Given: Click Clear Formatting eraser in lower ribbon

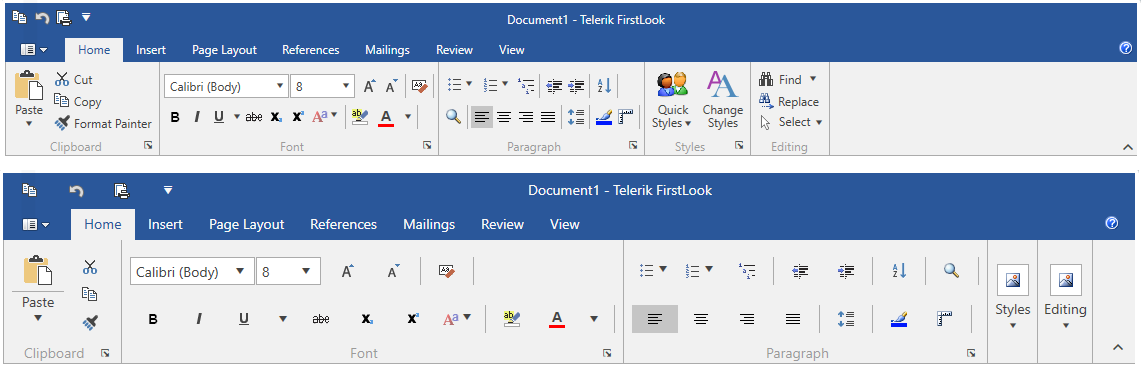Looking at the screenshot, I should 447,271.
